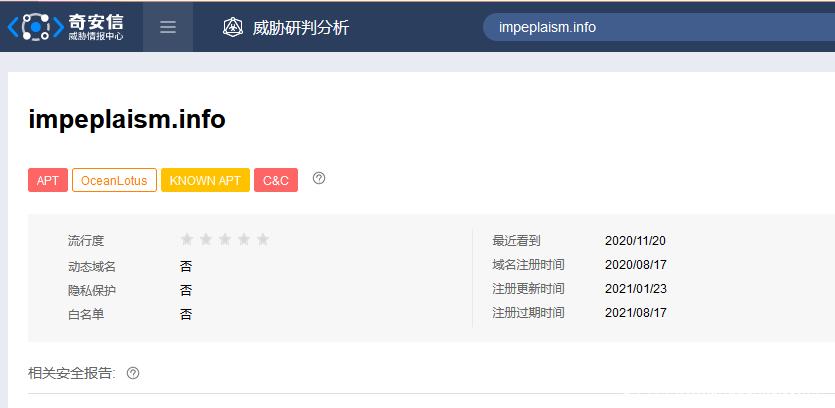Click the fourth popularity star
Viewport: 835px width, 408px height.
[x=244, y=240]
